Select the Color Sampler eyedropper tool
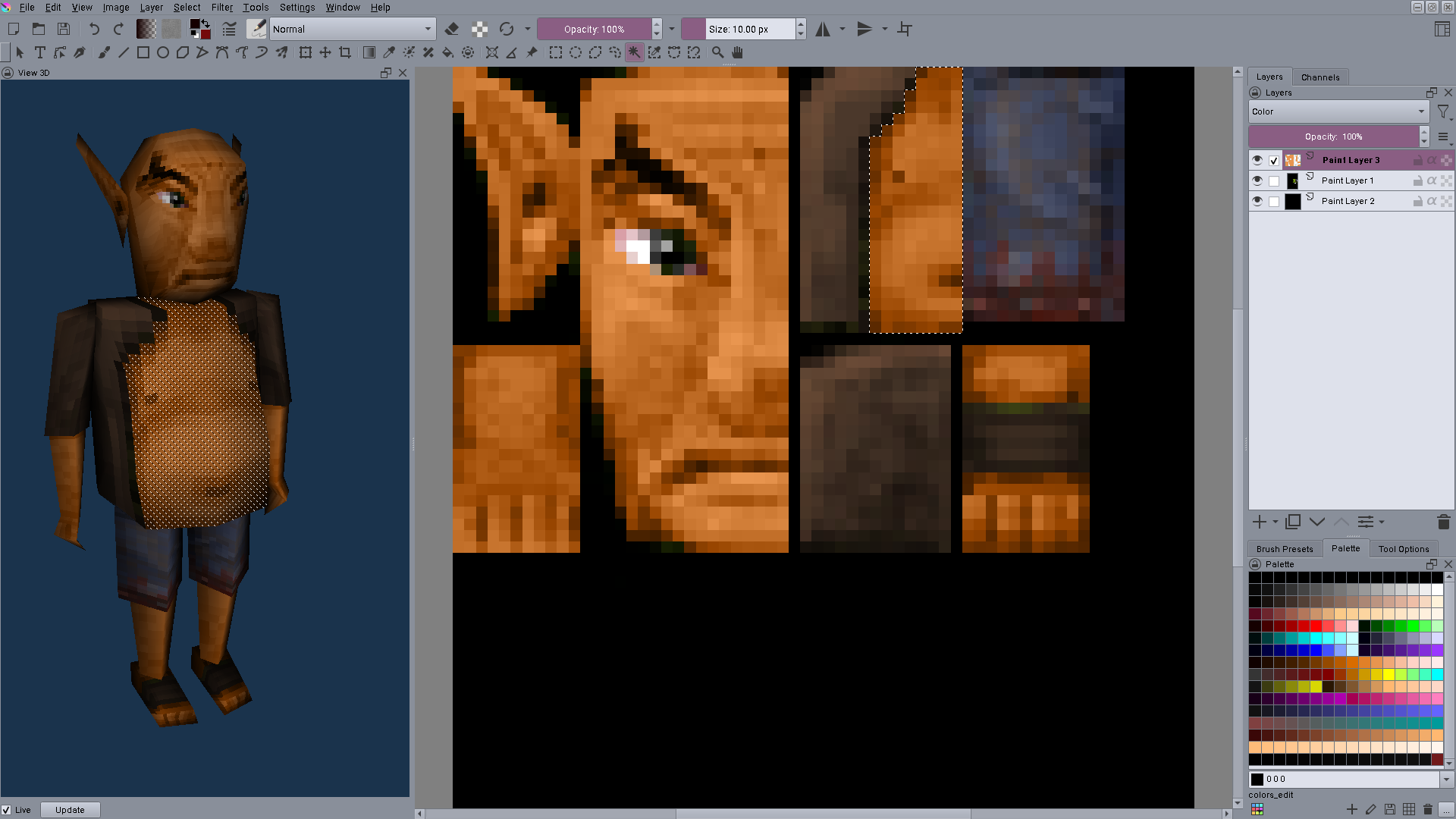This screenshot has height=819, width=1456. pos(389,52)
